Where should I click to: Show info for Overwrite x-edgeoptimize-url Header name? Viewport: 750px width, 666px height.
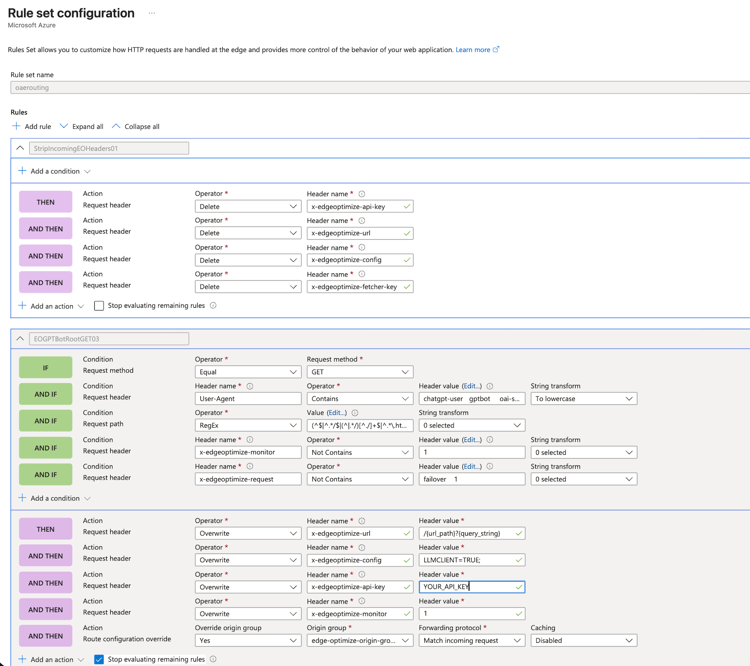(362, 521)
